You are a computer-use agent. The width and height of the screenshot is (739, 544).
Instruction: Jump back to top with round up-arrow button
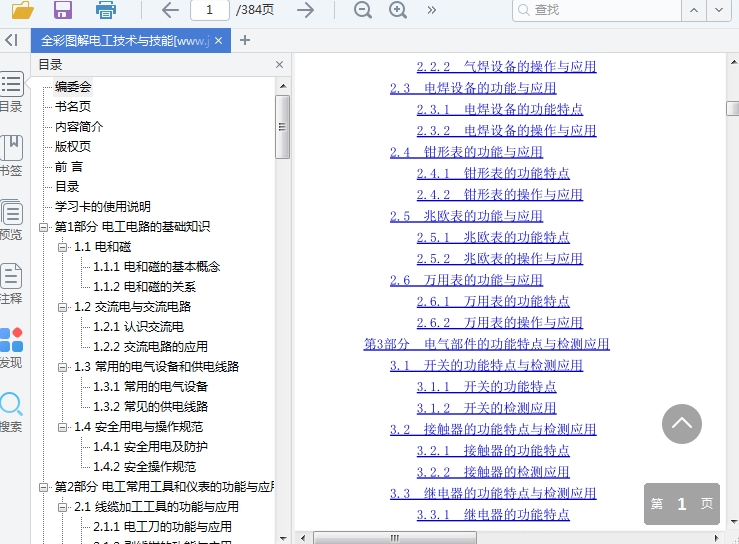(x=682, y=424)
